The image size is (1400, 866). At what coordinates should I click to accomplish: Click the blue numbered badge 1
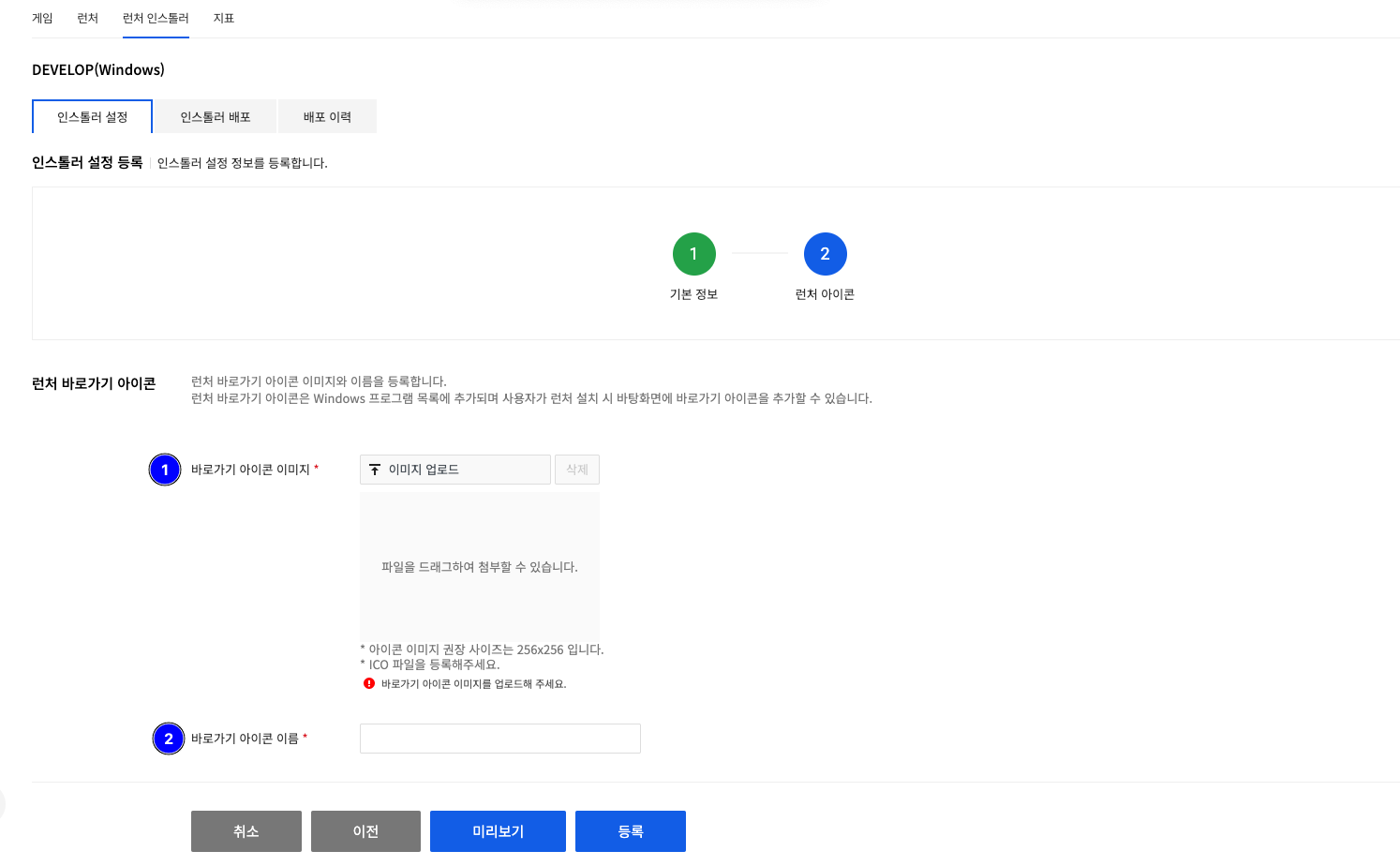[165, 470]
